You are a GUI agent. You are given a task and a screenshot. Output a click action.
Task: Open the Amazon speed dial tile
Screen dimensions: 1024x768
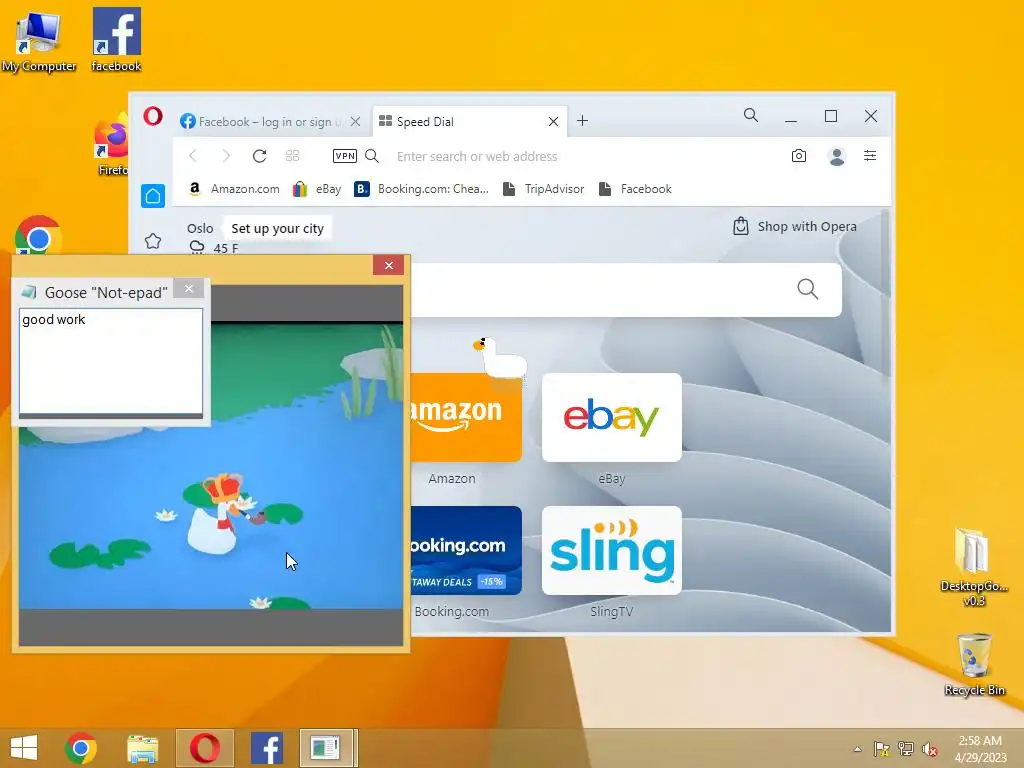[x=466, y=417]
